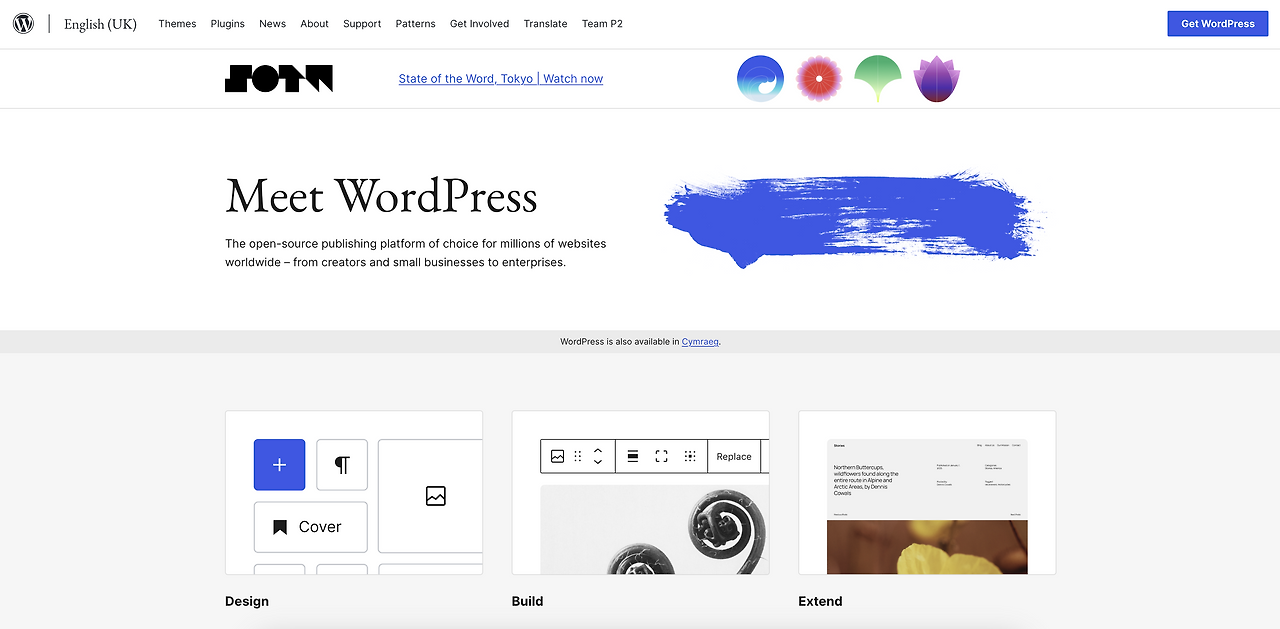
Task: Follow the Cymraeg language link
Action: click(700, 342)
